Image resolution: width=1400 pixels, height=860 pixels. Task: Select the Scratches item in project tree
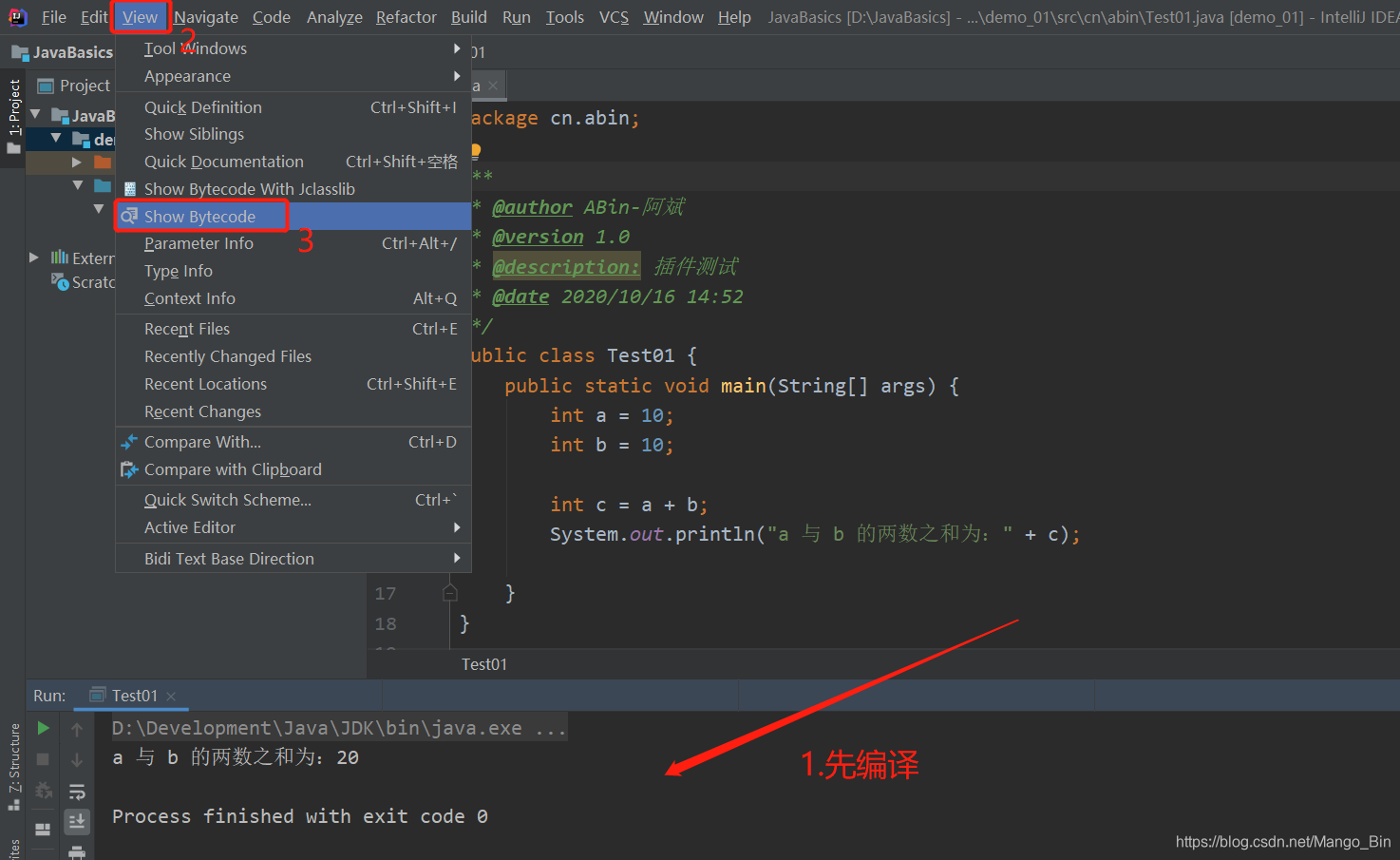coord(84,282)
